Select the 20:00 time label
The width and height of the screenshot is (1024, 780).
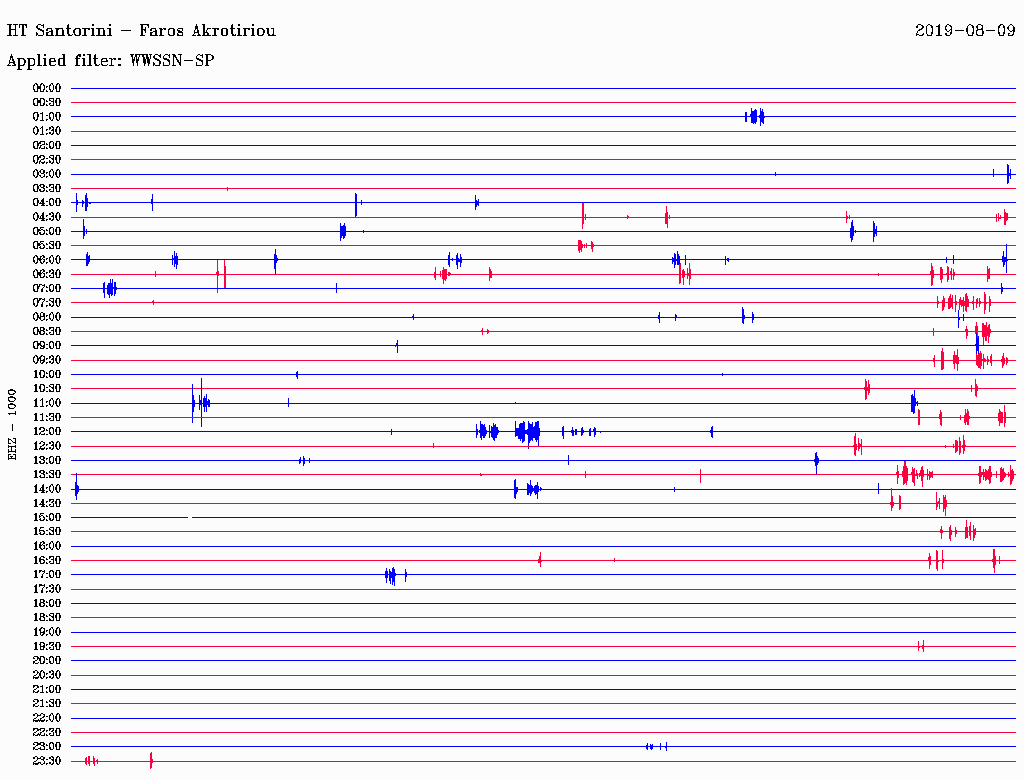pos(47,660)
